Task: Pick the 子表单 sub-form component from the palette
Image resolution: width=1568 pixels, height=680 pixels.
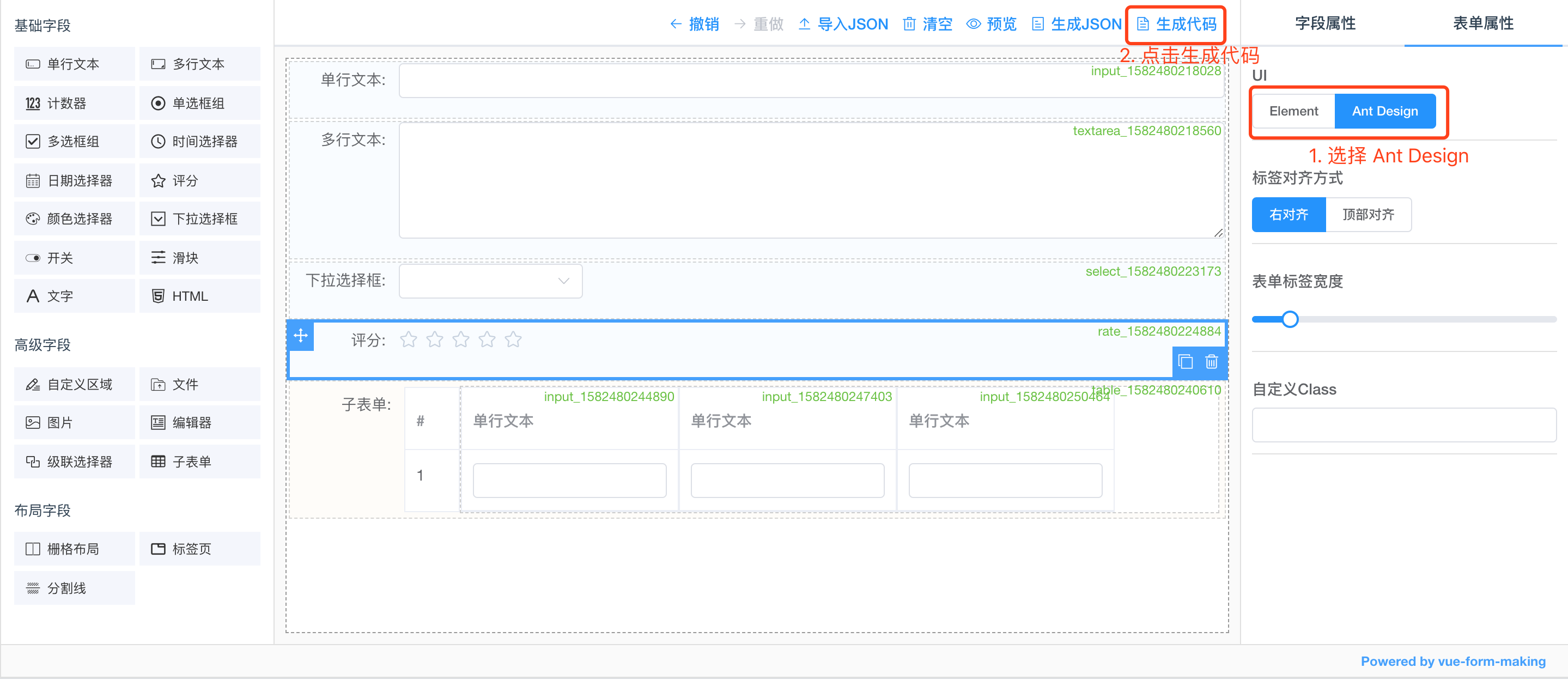Action: 199,462
